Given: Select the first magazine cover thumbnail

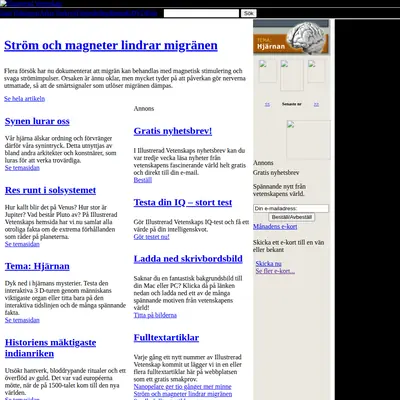Looking at the screenshot, I should point(268,71).
